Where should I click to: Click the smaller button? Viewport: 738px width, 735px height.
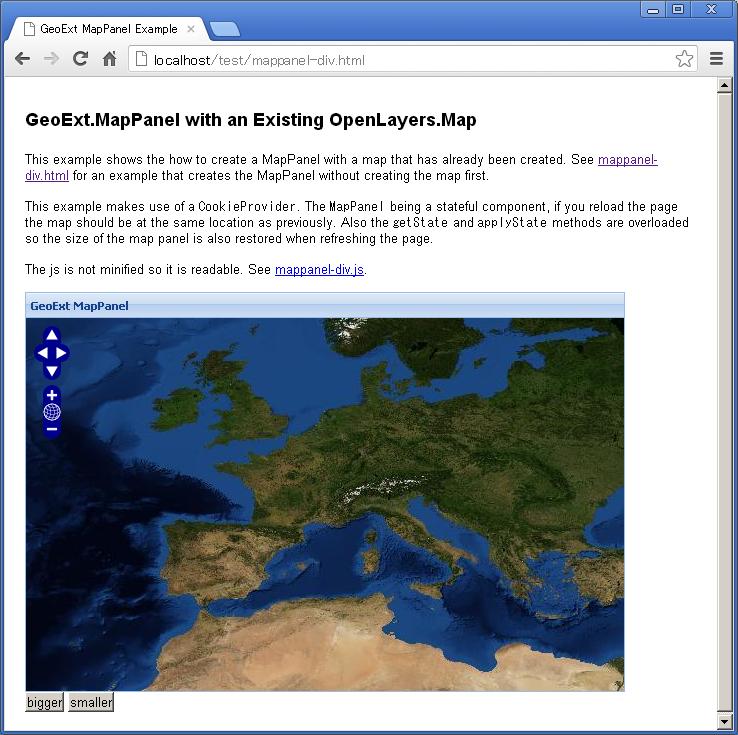click(91, 702)
